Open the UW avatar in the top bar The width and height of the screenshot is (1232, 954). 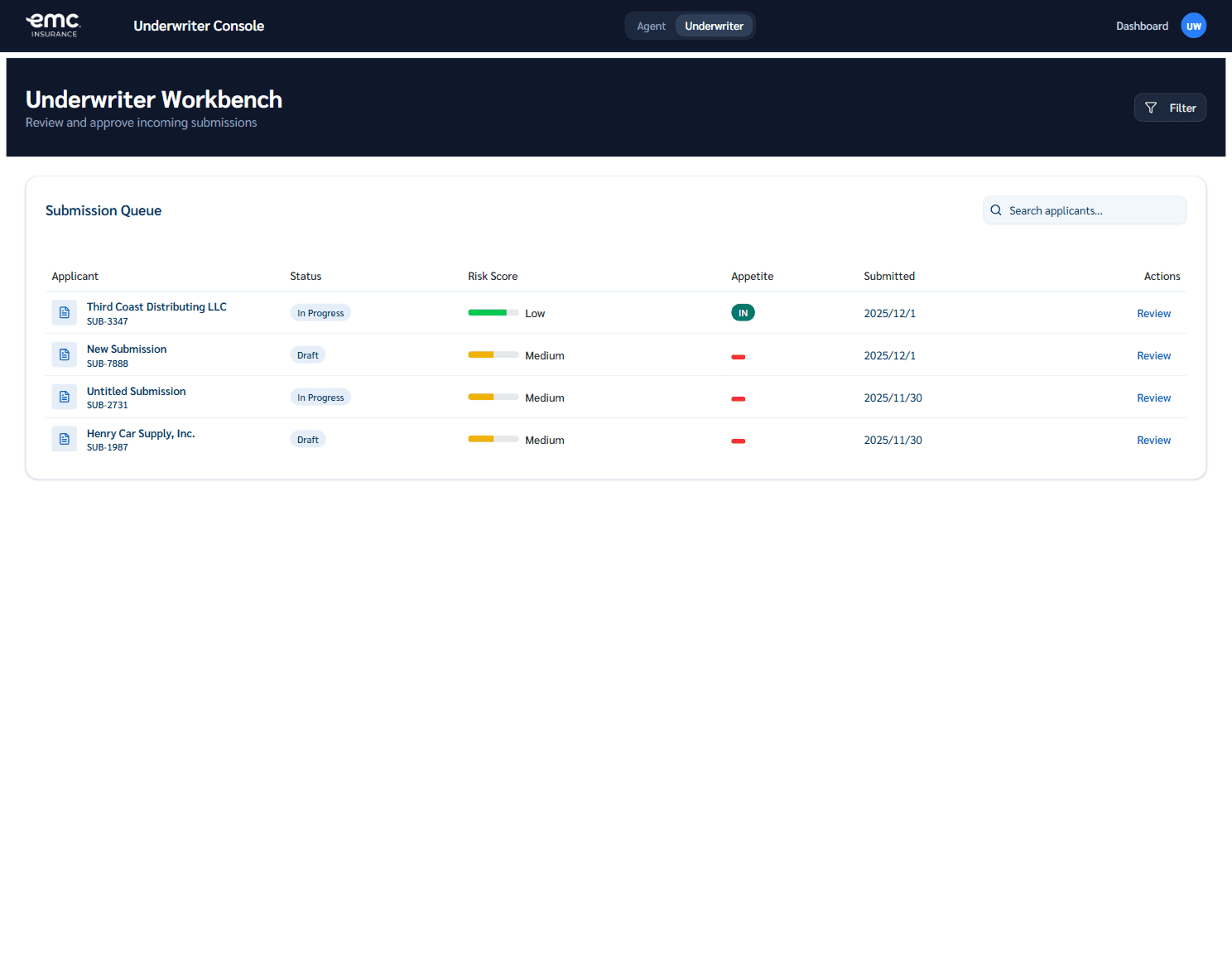(1193, 26)
